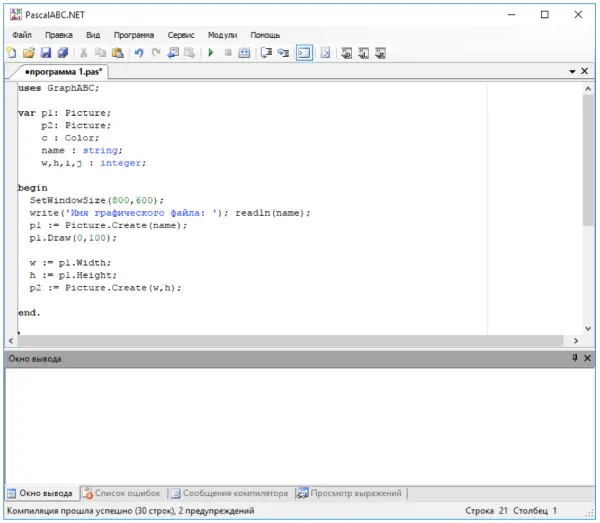This screenshot has width=600, height=523.
Task: Save all files via toolbar
Action: coord(63,53)
